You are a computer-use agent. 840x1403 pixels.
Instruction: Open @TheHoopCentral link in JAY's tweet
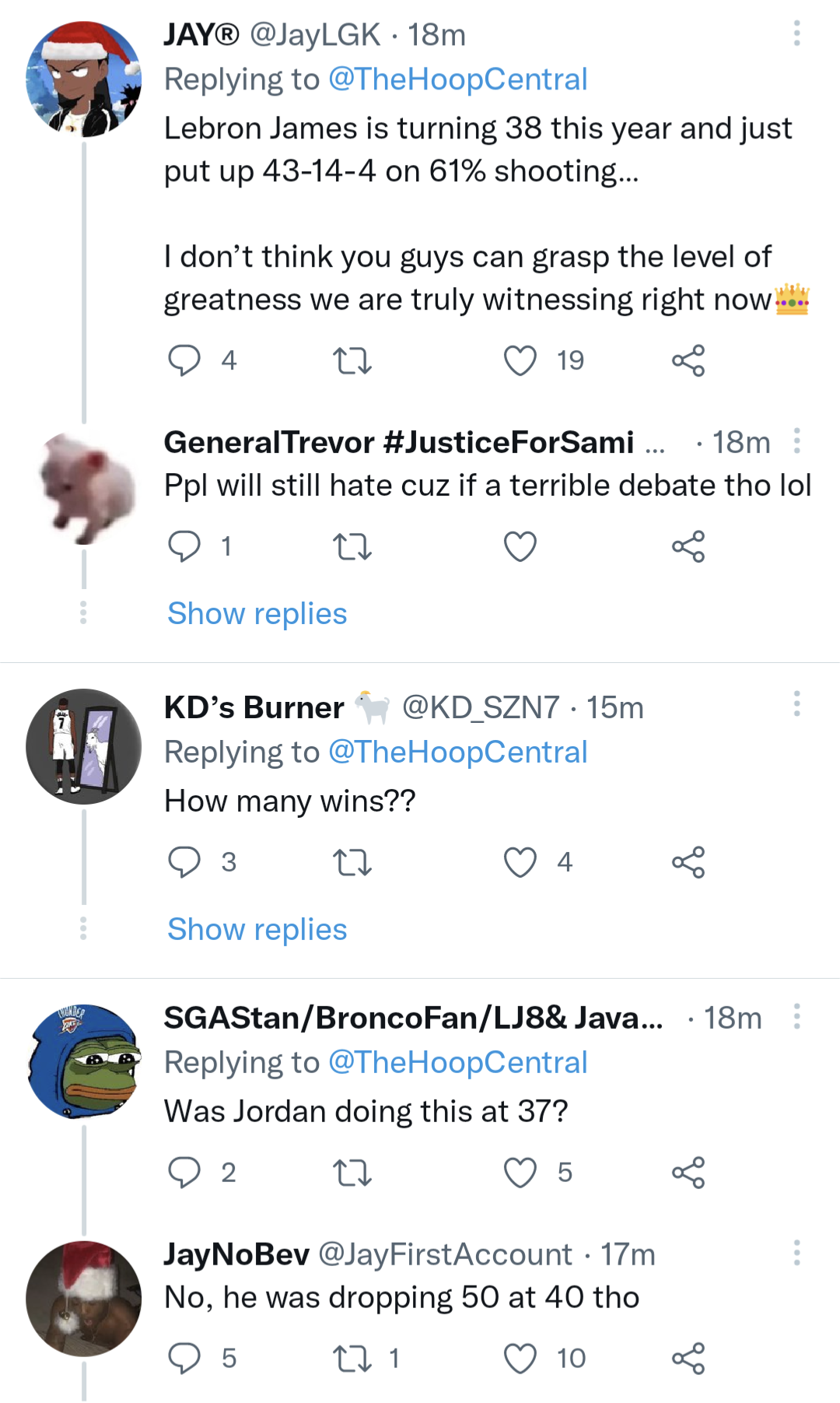(457, 79)
